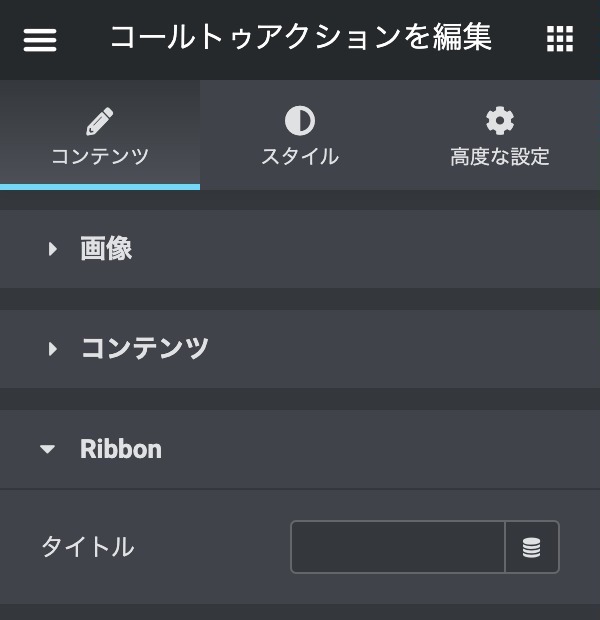Viewport: 600px width, 620px height.
Task: Click the half-circle style icon
Action: (299, 122)
